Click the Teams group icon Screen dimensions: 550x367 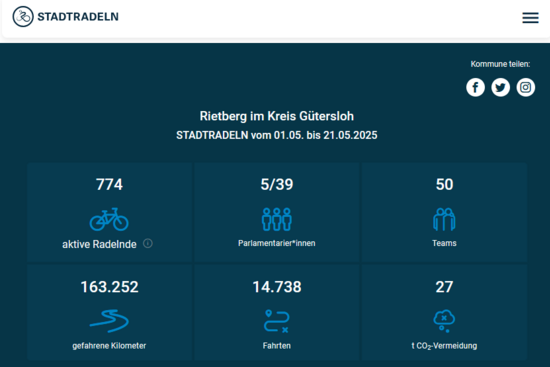[x=444, y=219]
